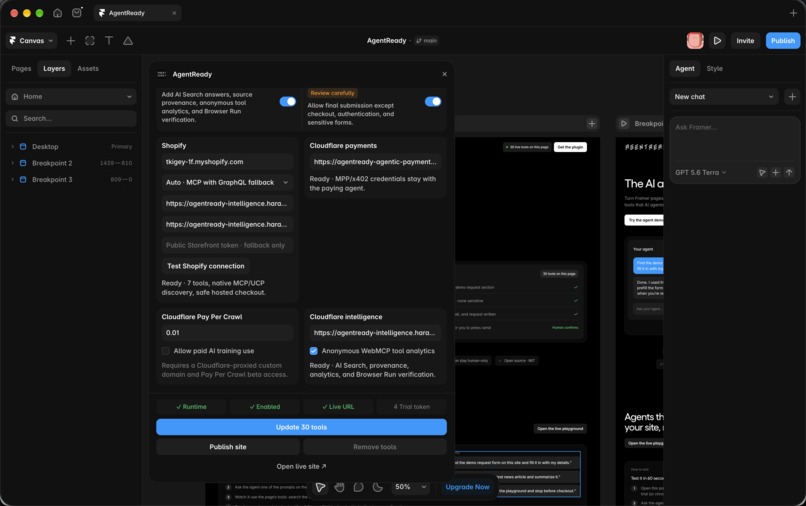Click the Home page icon in layers dropdown

pyautogui.click(x=15, y=97)
